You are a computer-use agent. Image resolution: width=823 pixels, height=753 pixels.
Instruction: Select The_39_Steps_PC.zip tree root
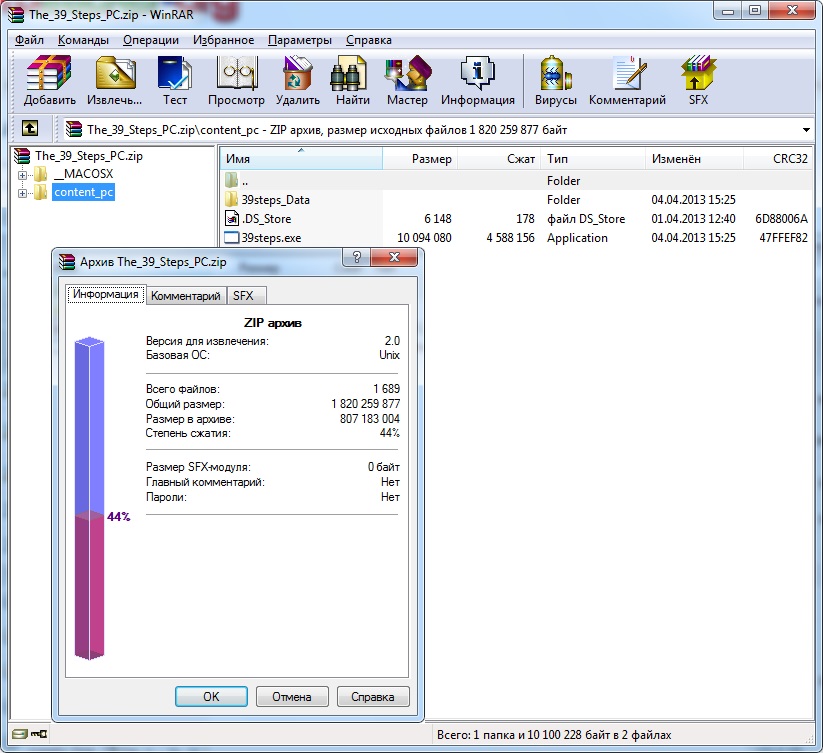click(89, 156)
